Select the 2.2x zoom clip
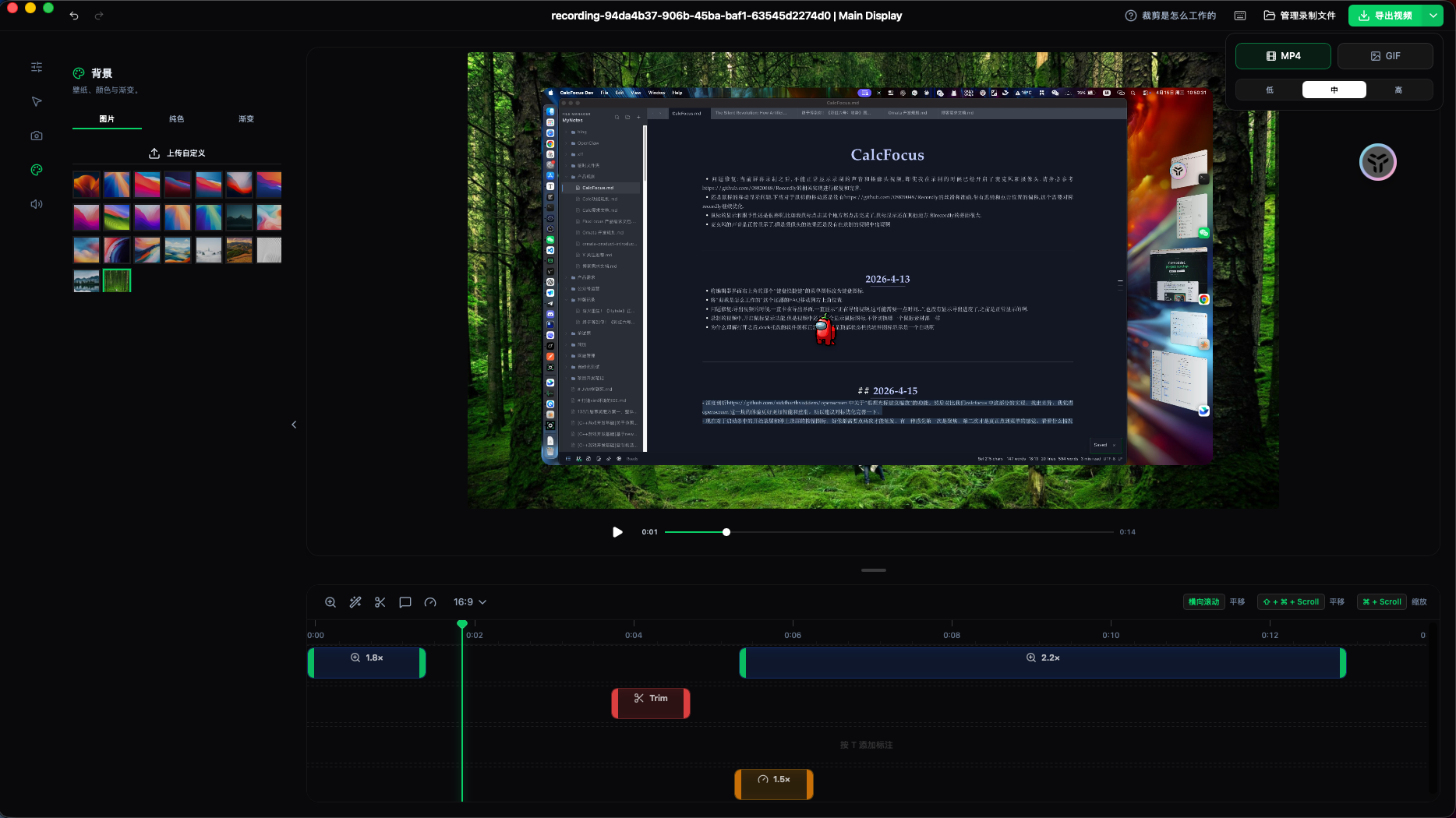This screenshot has width=1456, height=818. coord(1043,663)
